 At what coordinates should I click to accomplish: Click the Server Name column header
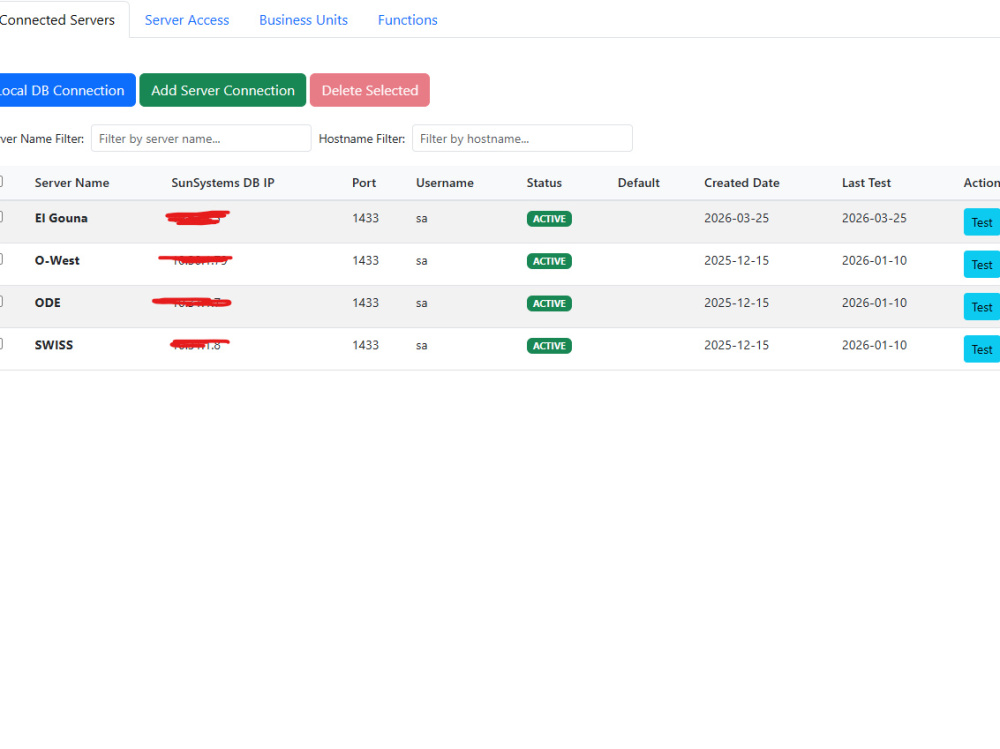click(72, 182)
